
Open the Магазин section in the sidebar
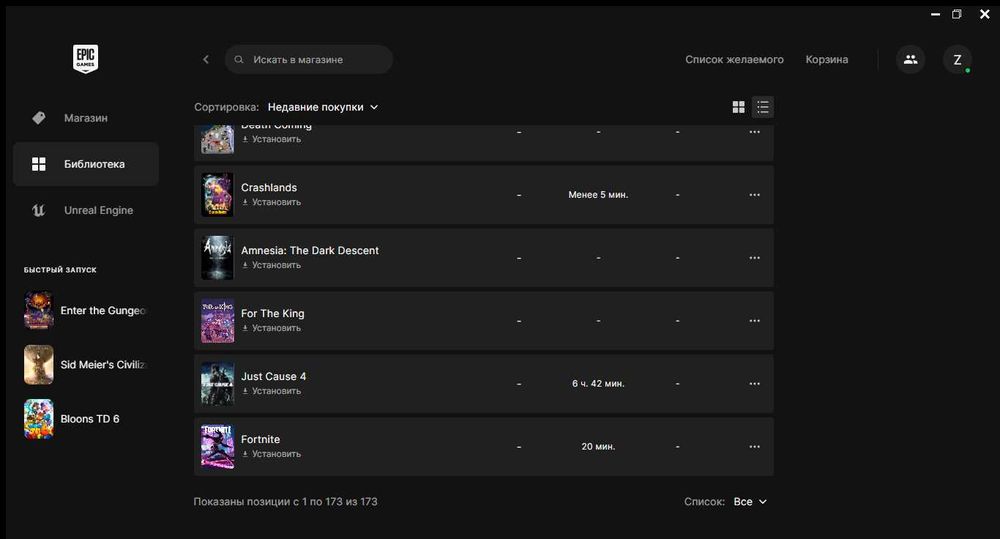(85, 118)
